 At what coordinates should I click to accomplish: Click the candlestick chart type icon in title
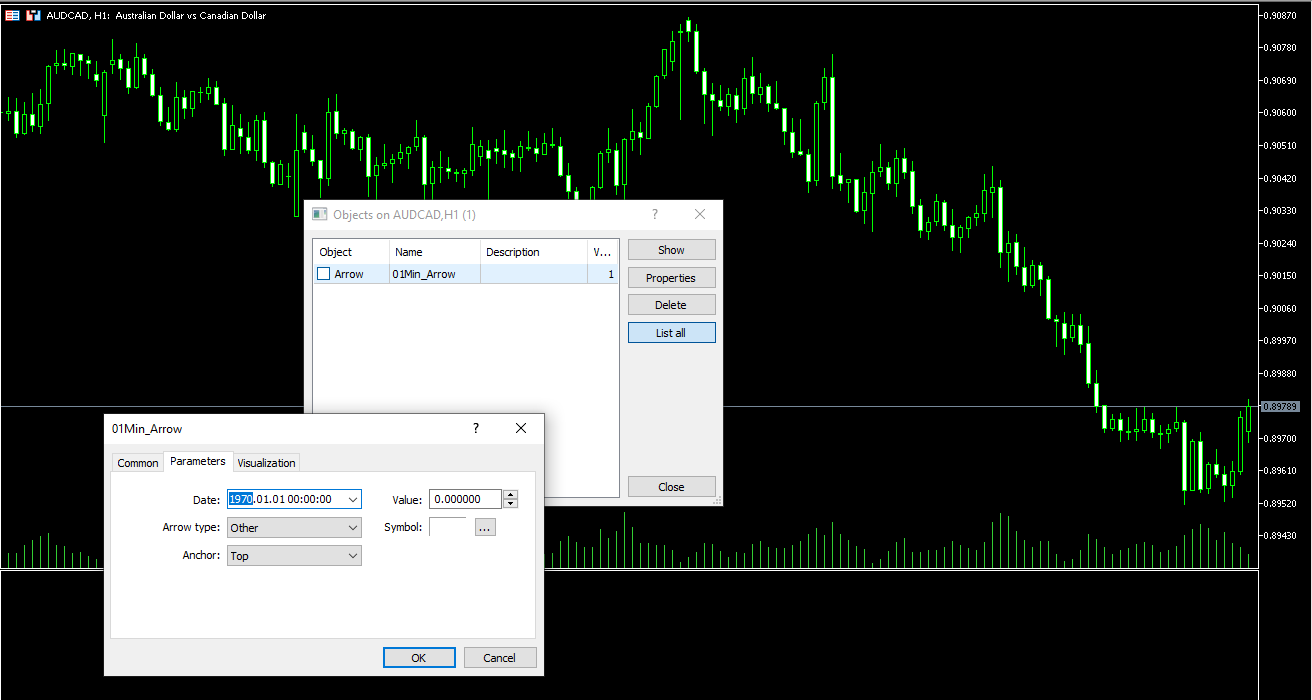[x=33, y=15]
